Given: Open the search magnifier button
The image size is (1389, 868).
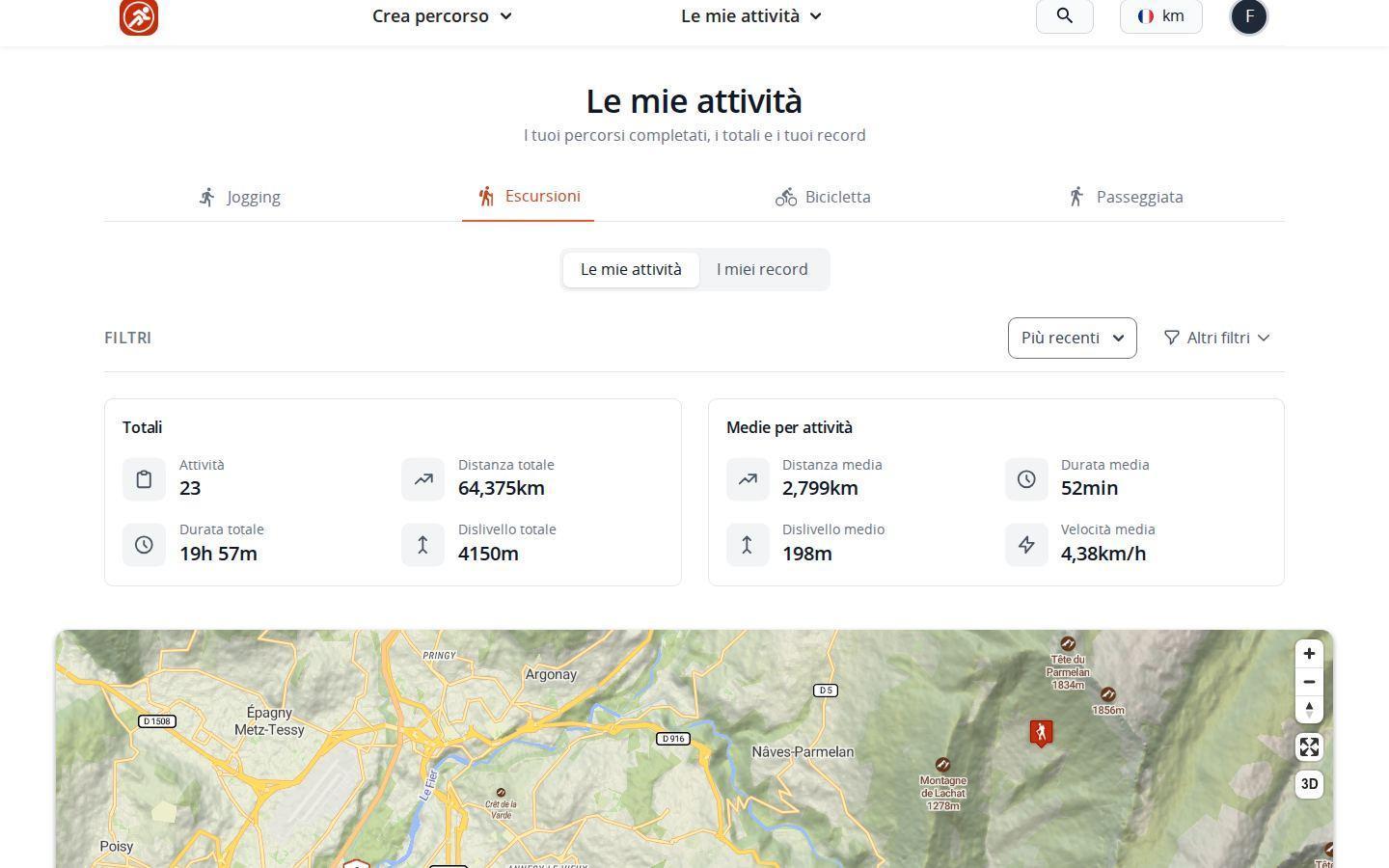Looking at the screenshot, I should point(1065,15).
